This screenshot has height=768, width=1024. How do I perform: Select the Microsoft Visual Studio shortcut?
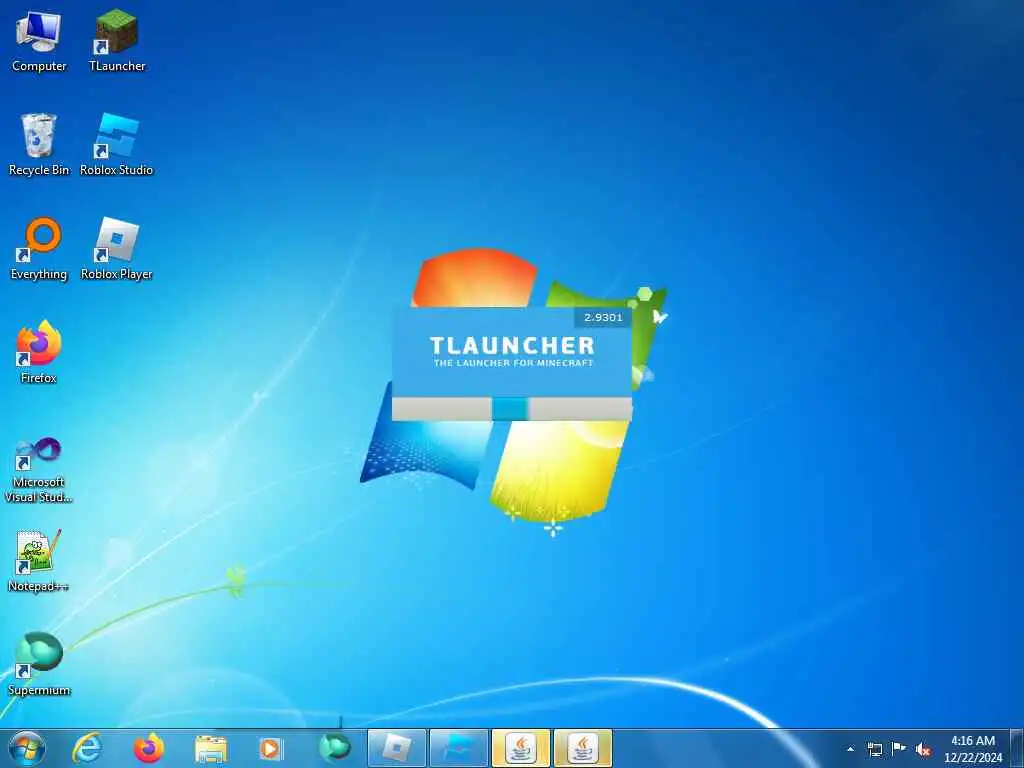pos(39,470)
